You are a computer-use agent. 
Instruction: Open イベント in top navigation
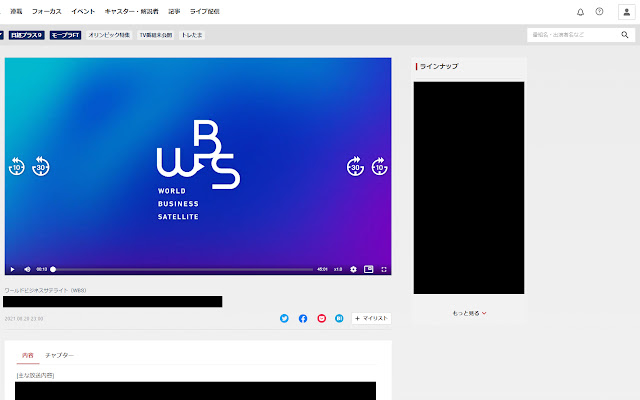click(83, 11)
